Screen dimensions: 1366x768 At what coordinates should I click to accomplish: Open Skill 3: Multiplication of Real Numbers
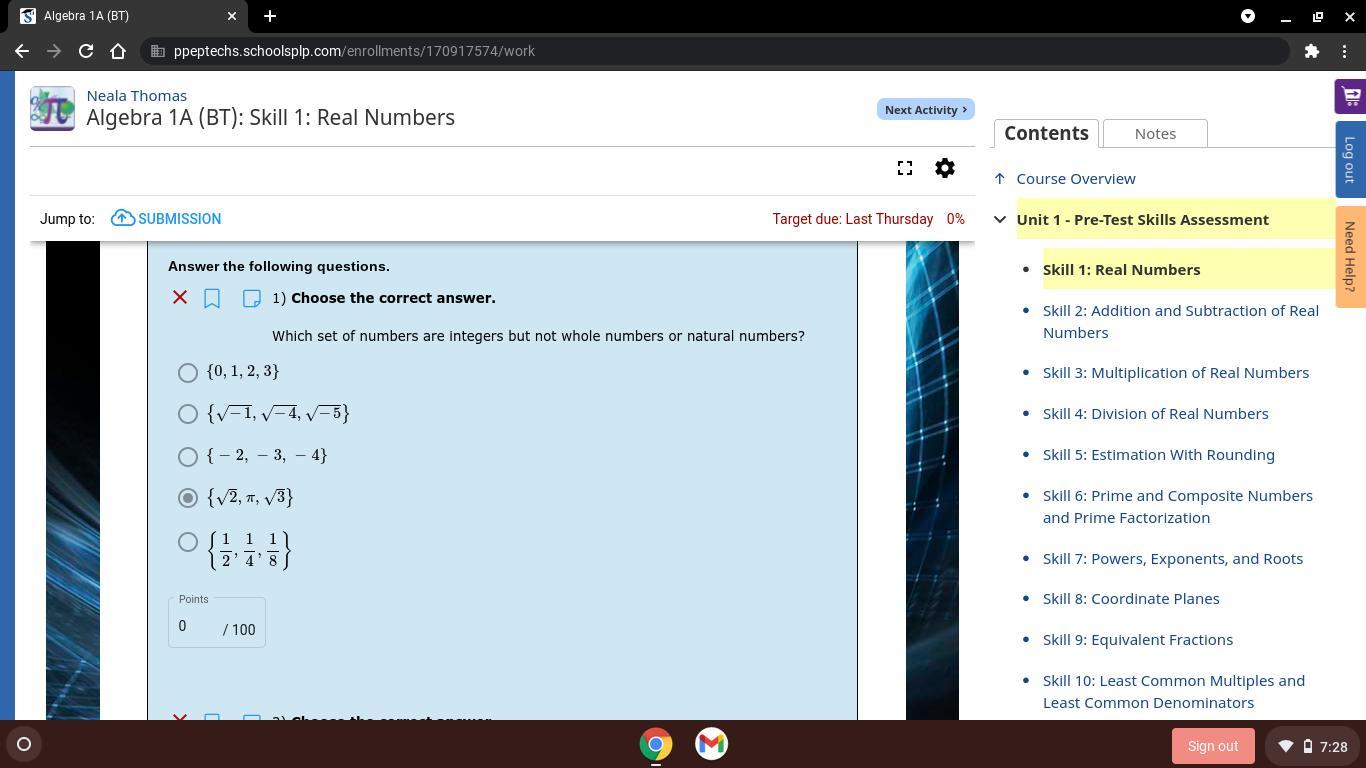pos(1176,372)
